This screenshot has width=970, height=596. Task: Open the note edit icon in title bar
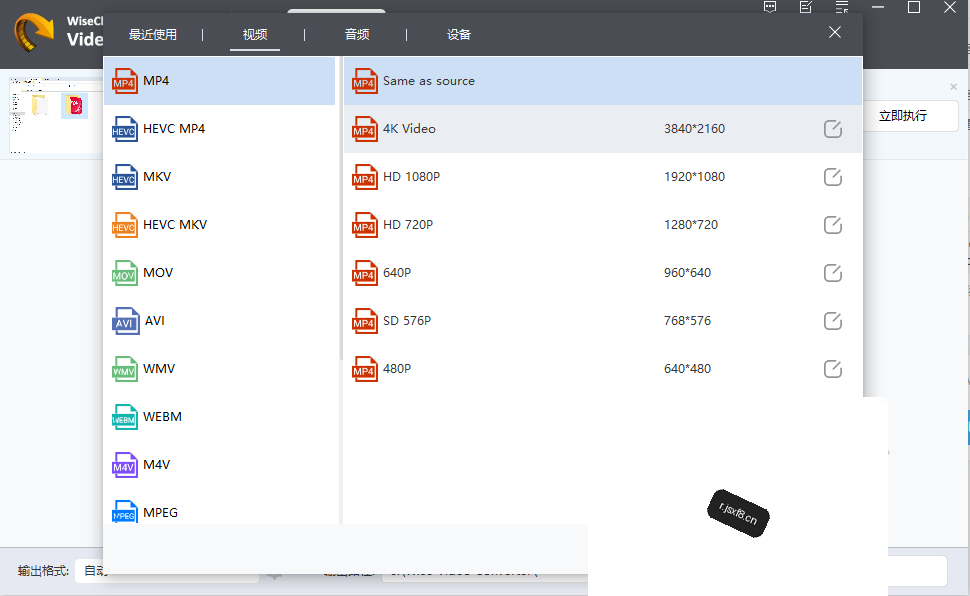[805, 7]
